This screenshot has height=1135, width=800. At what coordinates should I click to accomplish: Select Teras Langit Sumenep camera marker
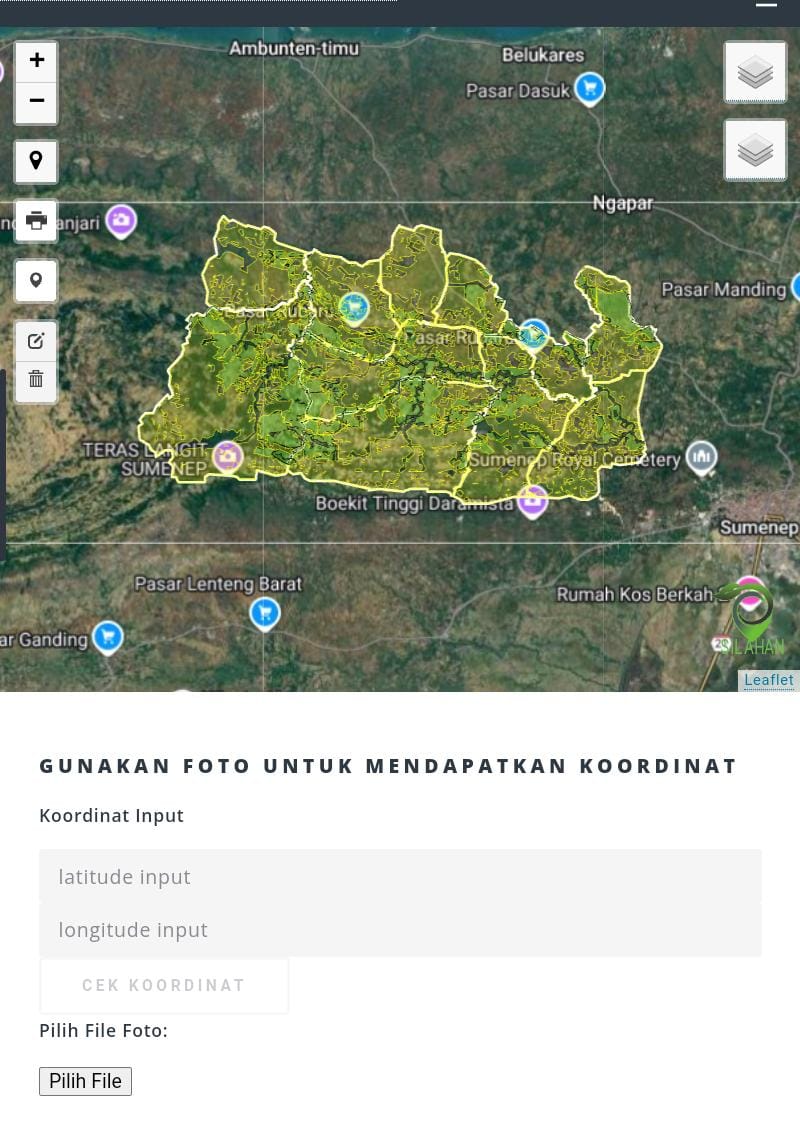(228, 456)
